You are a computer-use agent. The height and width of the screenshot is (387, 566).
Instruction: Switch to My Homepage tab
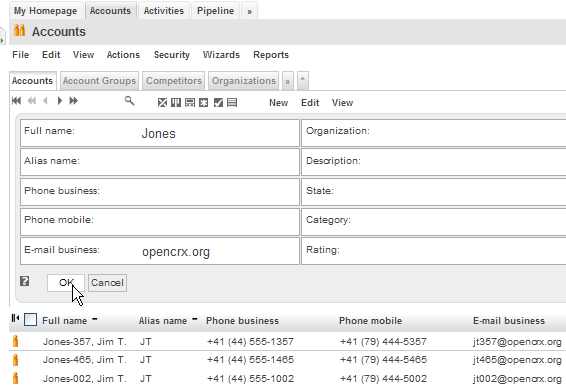click(x=45, y=11)
